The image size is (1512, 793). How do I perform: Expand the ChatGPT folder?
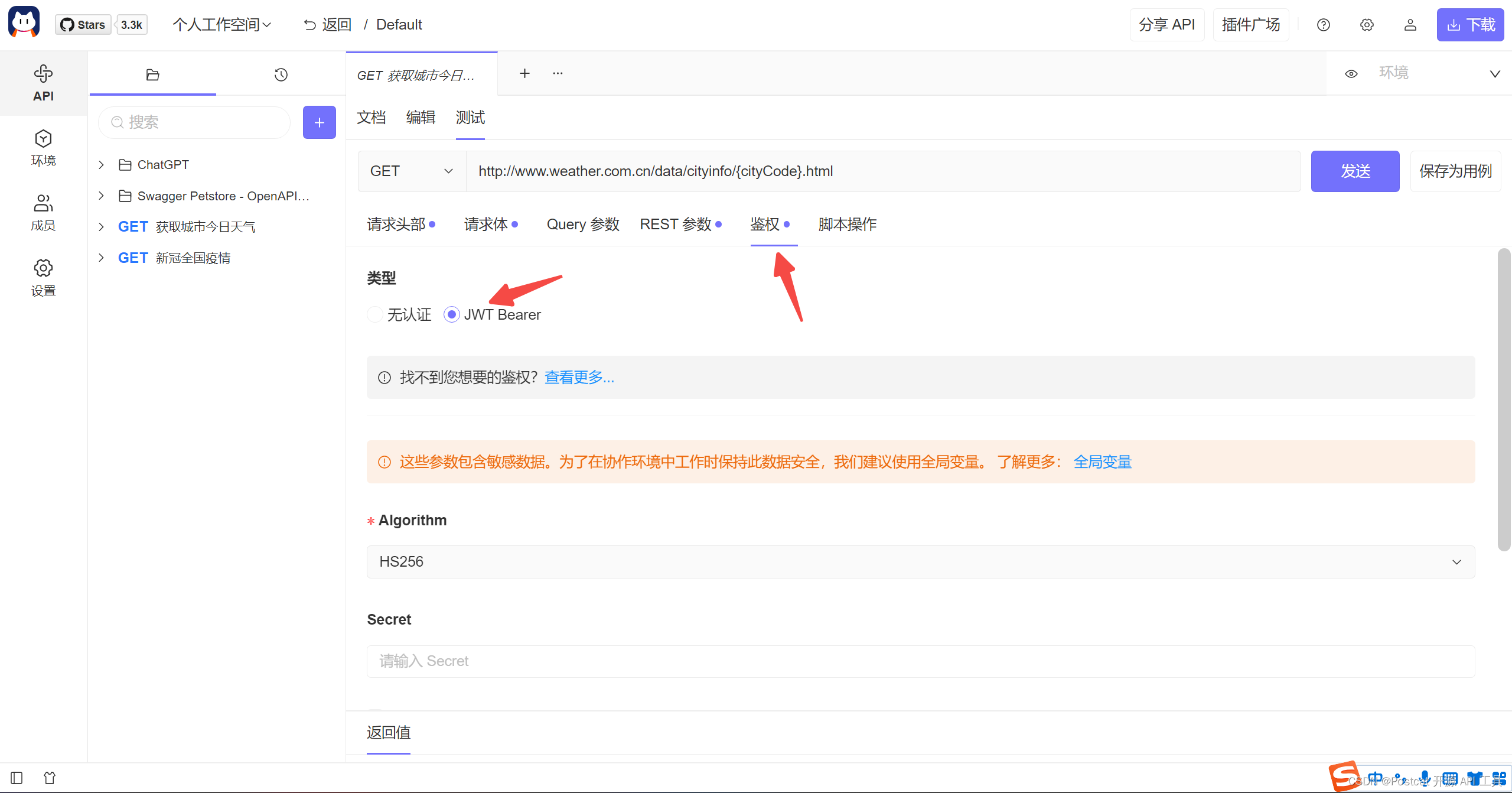tap(101, 165)
